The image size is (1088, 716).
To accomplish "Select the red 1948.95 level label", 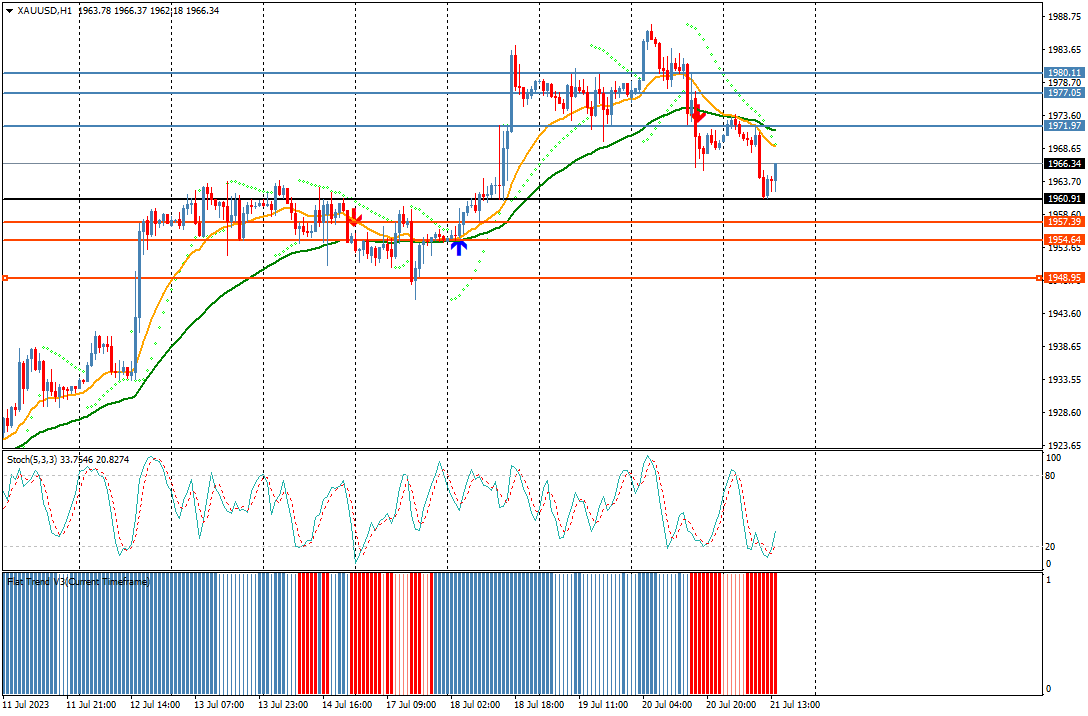I will click(1064, 278).
